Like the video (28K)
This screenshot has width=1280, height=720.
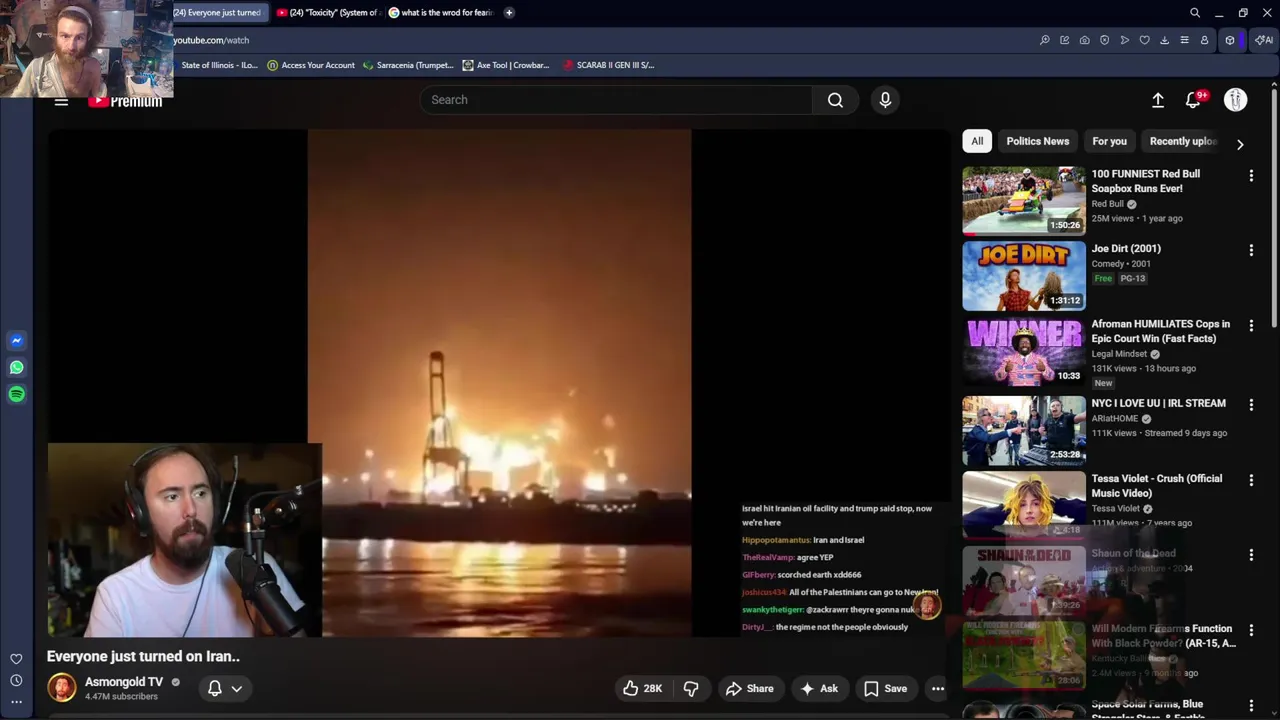click(x=642, y=688)
